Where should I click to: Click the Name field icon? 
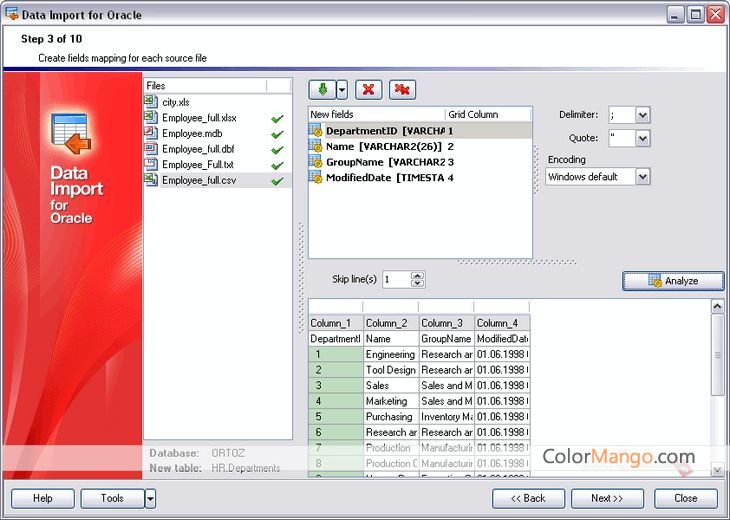(316, 146)
